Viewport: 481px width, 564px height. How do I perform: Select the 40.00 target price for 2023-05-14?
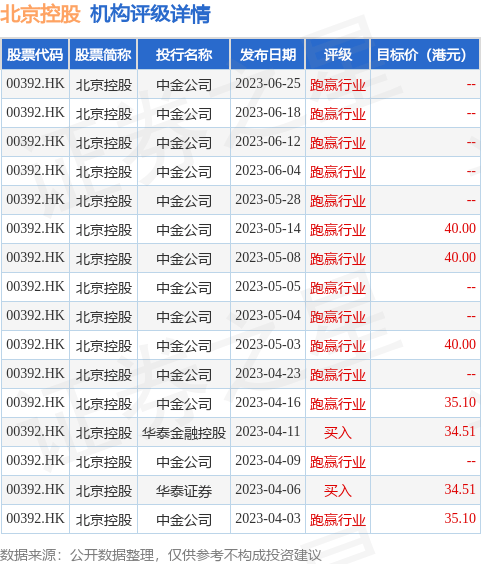tap(460, 228)
